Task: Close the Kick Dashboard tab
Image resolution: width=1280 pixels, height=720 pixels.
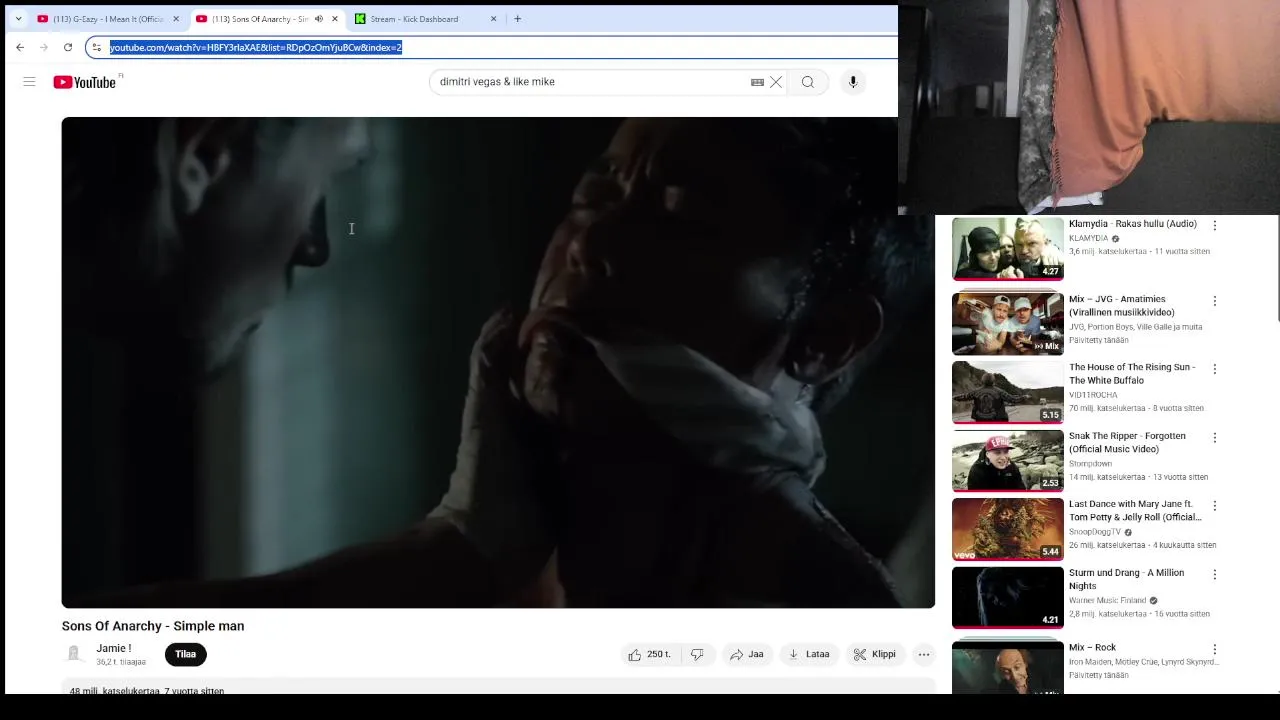Action: click(x=493, y=19)
